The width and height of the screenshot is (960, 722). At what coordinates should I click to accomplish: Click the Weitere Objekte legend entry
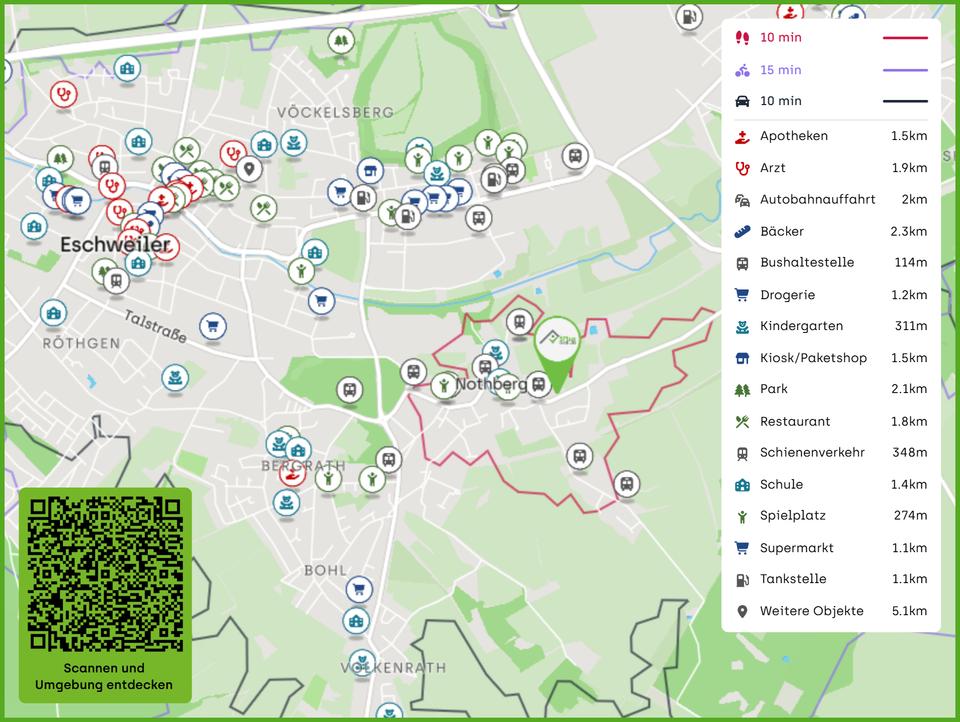click(x=811, y=611)
